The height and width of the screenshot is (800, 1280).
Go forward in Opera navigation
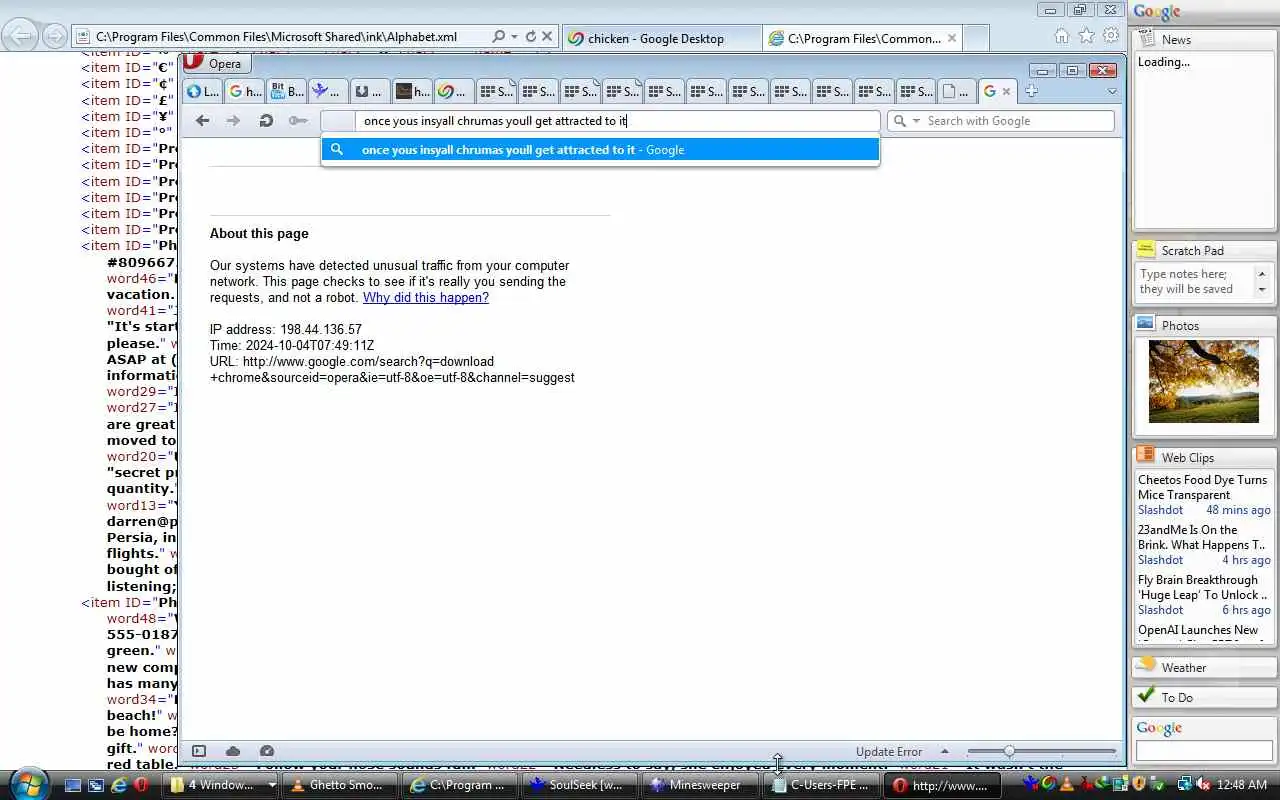click(x=233, y=121)
